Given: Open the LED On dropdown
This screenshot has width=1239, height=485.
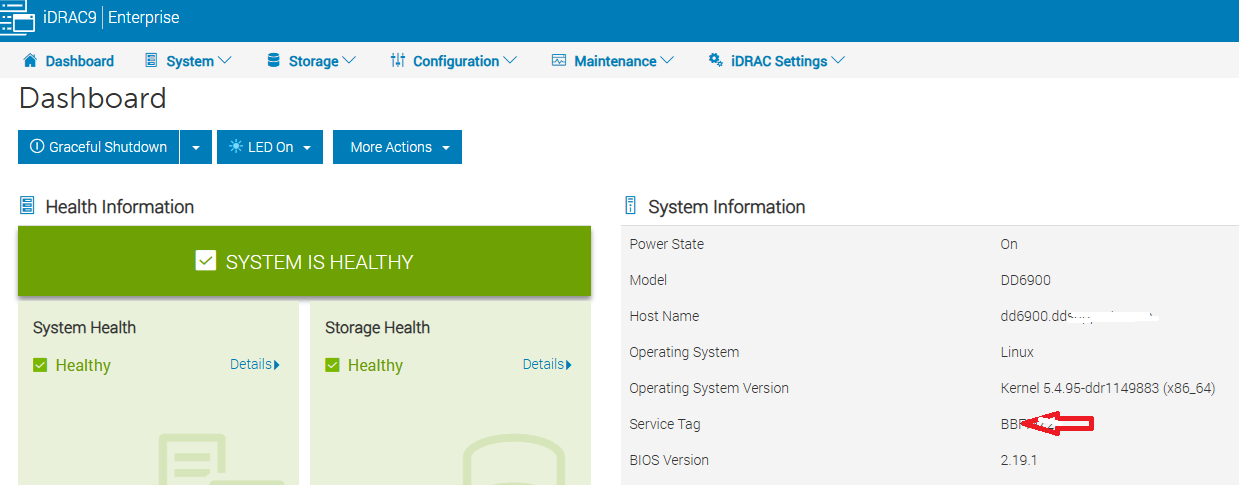Looking at the screenshot, I should tap(269, 147).
